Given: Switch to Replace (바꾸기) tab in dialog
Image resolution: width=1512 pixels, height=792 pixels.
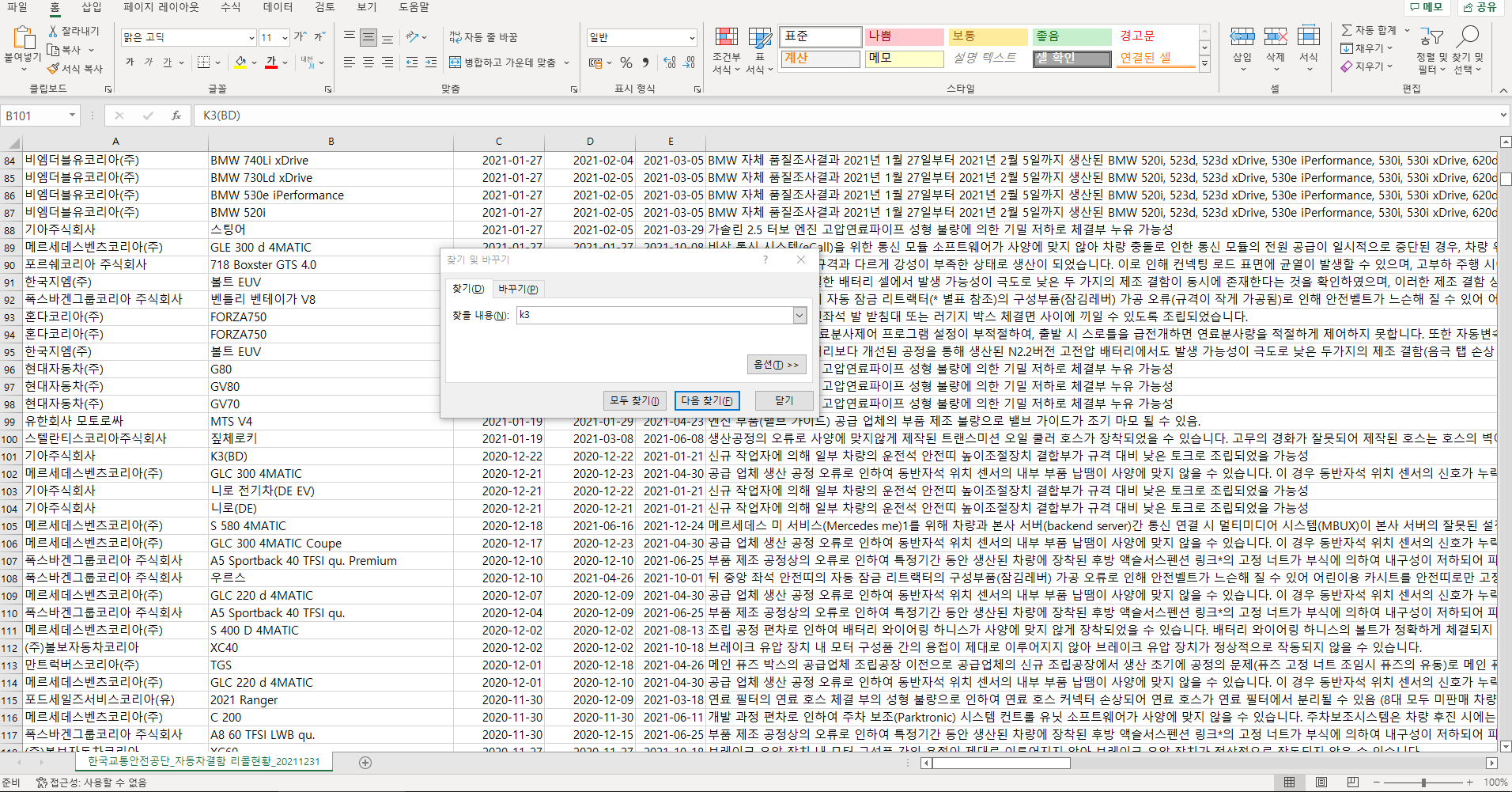Looking at the screenshot, I should tap(518, 289).
